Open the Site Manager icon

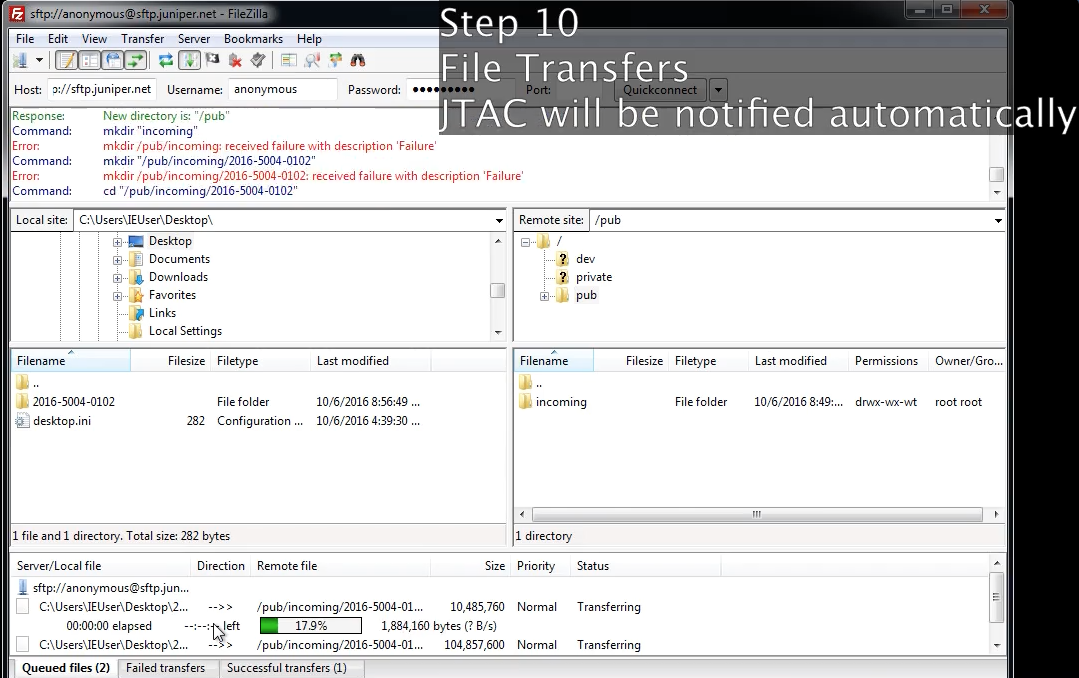[x=20, y=61]
